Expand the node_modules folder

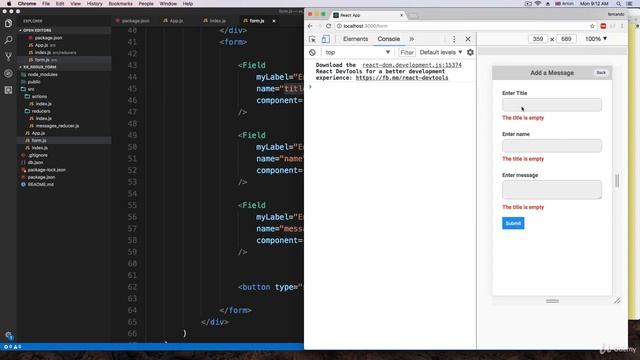[42, 75]
